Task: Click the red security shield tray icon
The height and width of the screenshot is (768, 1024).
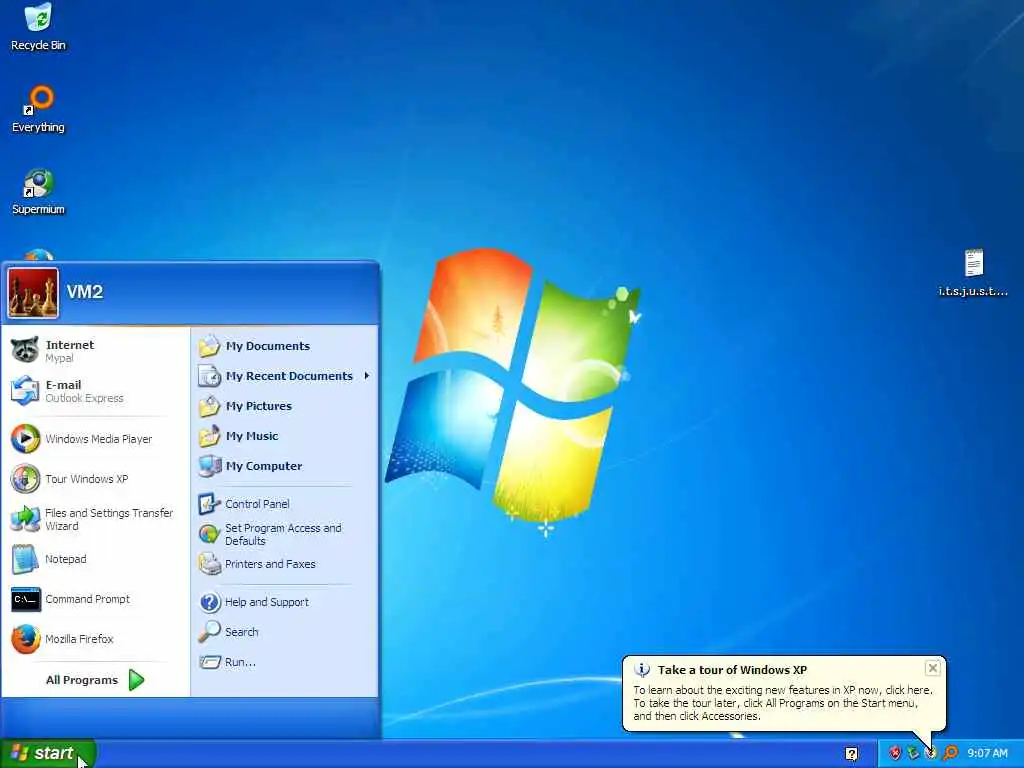Action: [x=895, y=753]
